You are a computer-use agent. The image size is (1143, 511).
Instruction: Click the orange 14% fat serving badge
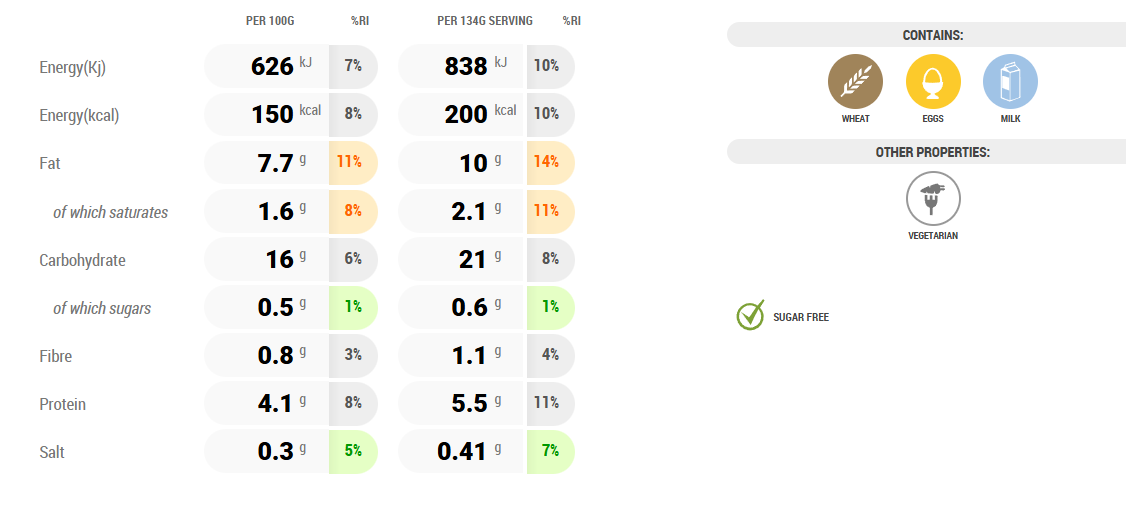pos(547,162)
